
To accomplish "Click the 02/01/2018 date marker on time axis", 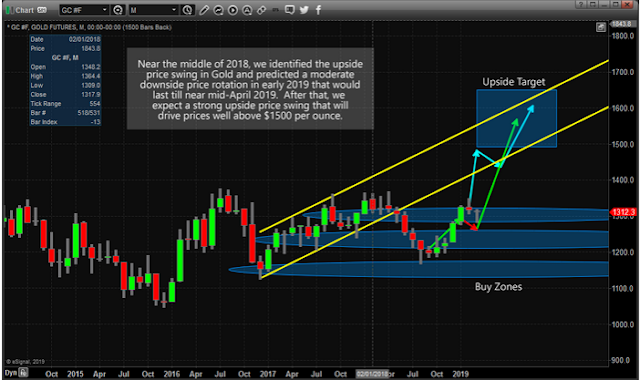I will [372, 374].
